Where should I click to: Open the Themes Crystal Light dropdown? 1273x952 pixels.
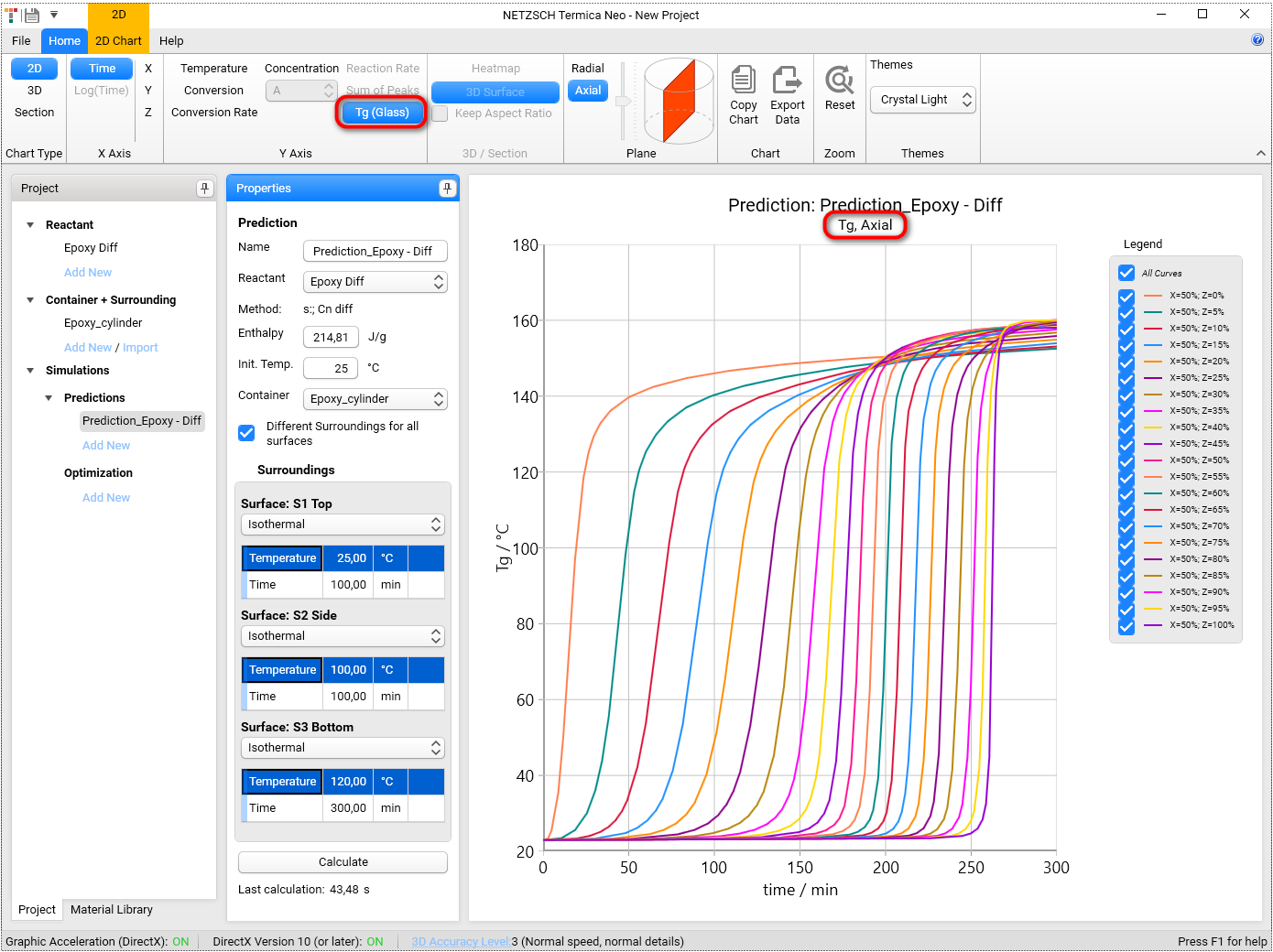pos(922,100)
